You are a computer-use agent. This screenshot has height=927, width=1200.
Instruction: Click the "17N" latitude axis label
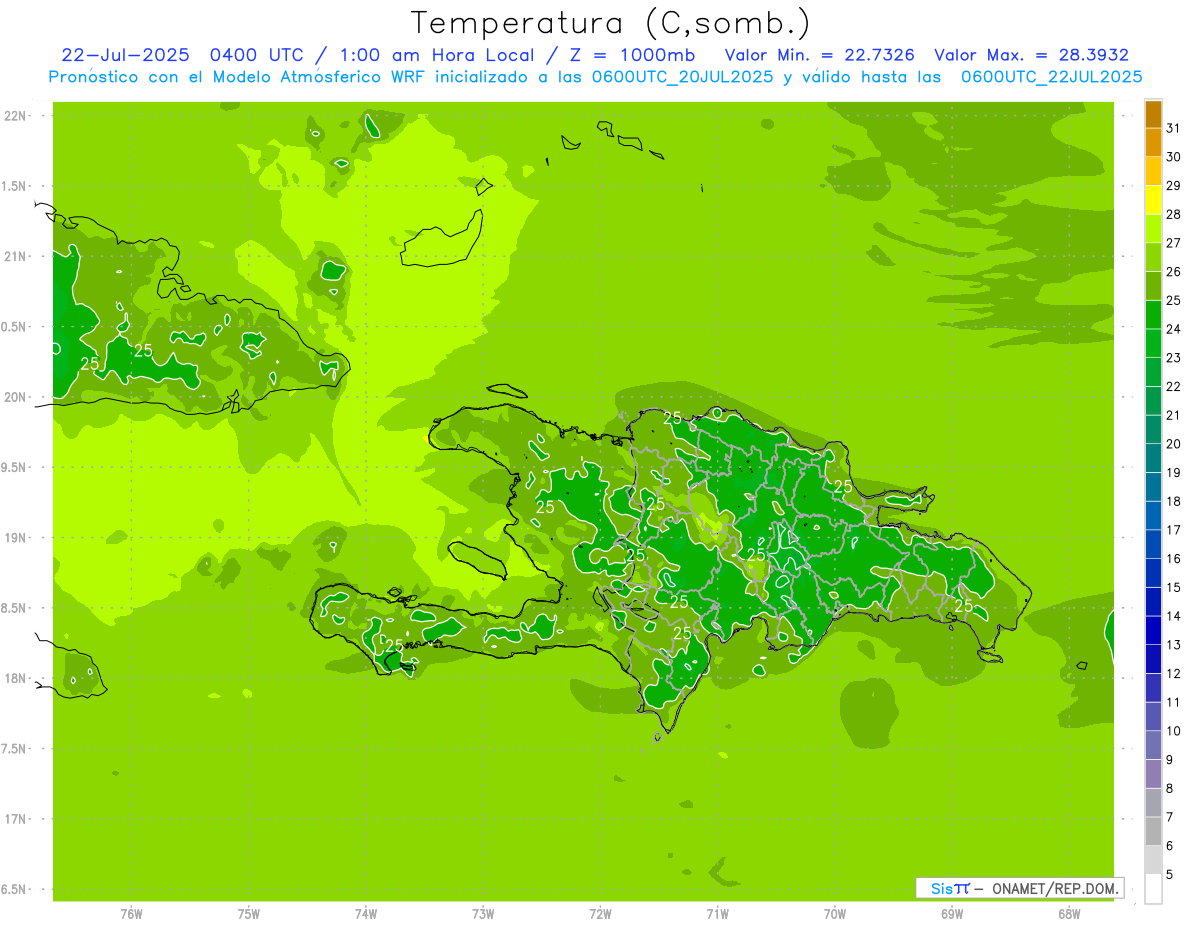pos(14,819)
